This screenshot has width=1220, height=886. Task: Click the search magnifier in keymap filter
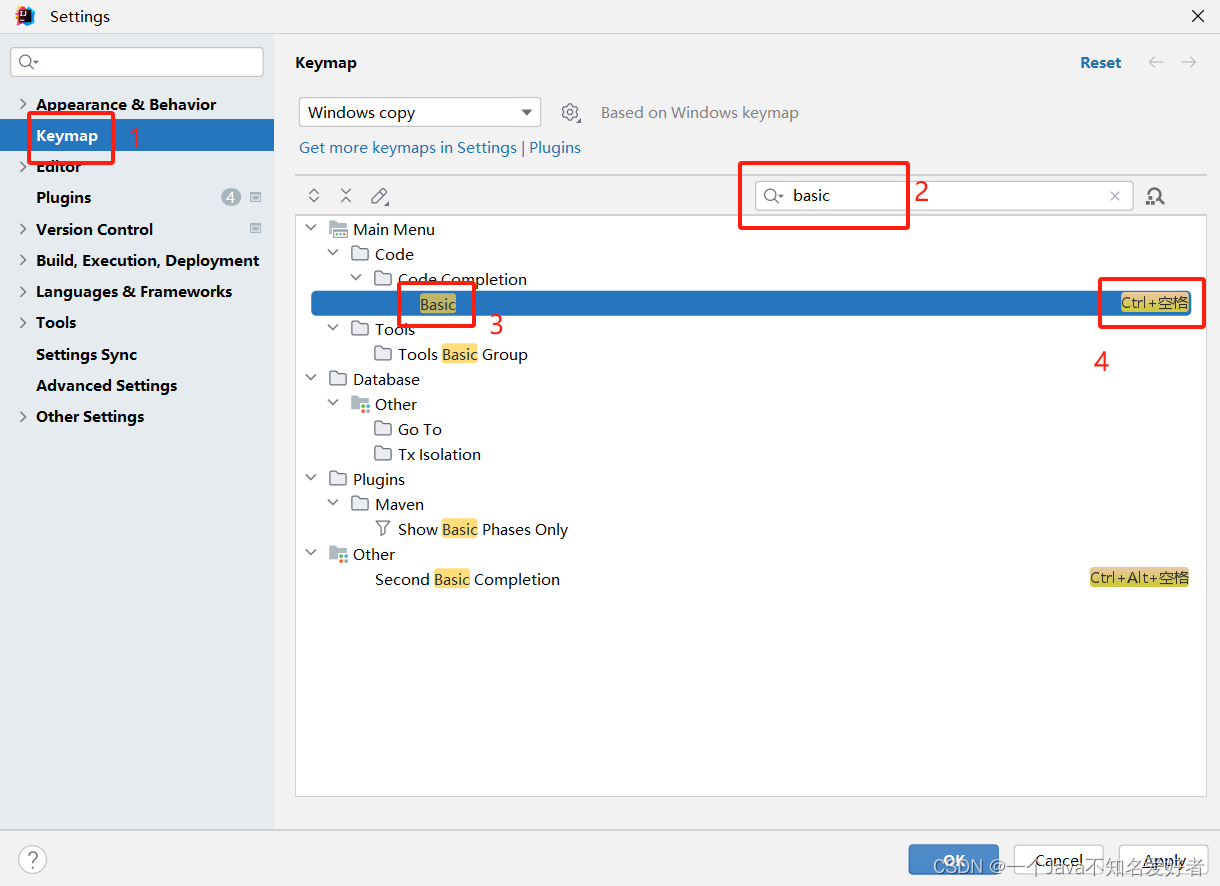pyautogui.click(x=773, y=196)
